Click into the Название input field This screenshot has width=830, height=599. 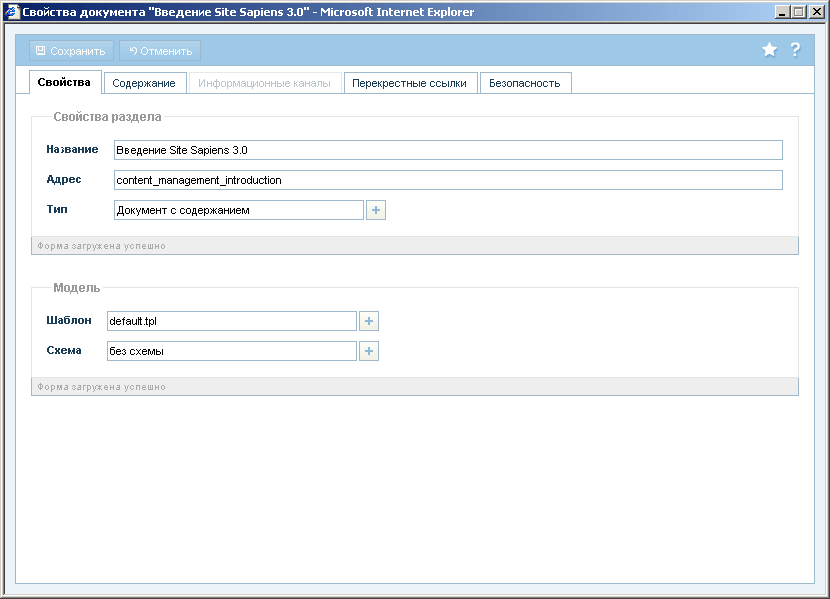coord(447,150)
